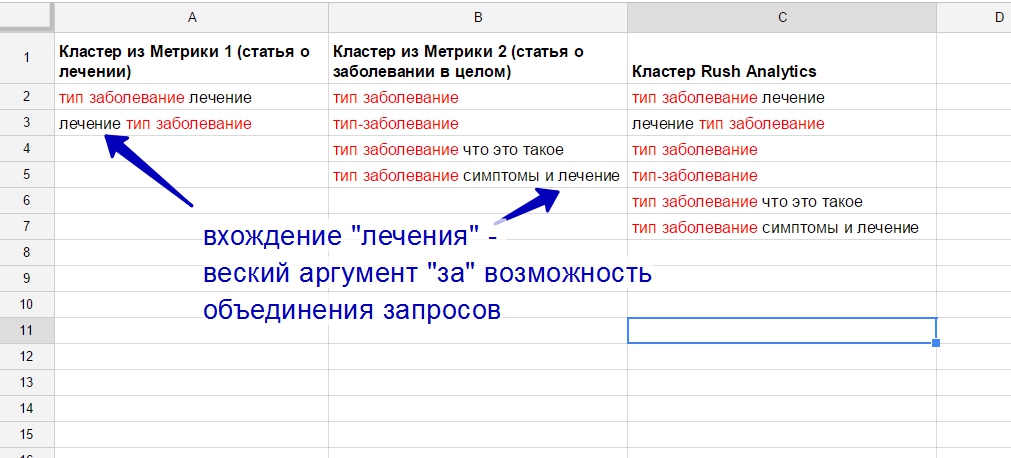The image size is (1011, 458).
Task: Click the highlighted empty cell C11
Action: [x=782, y=330]
